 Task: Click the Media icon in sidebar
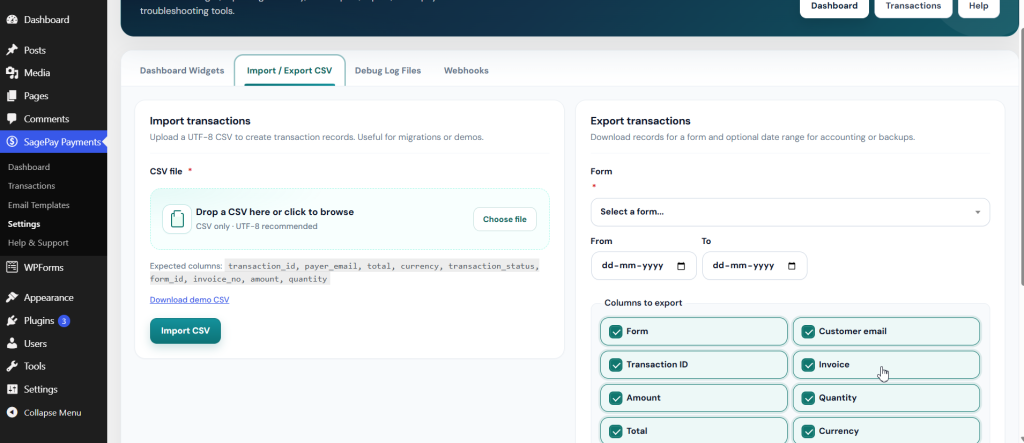click(12, 73)
